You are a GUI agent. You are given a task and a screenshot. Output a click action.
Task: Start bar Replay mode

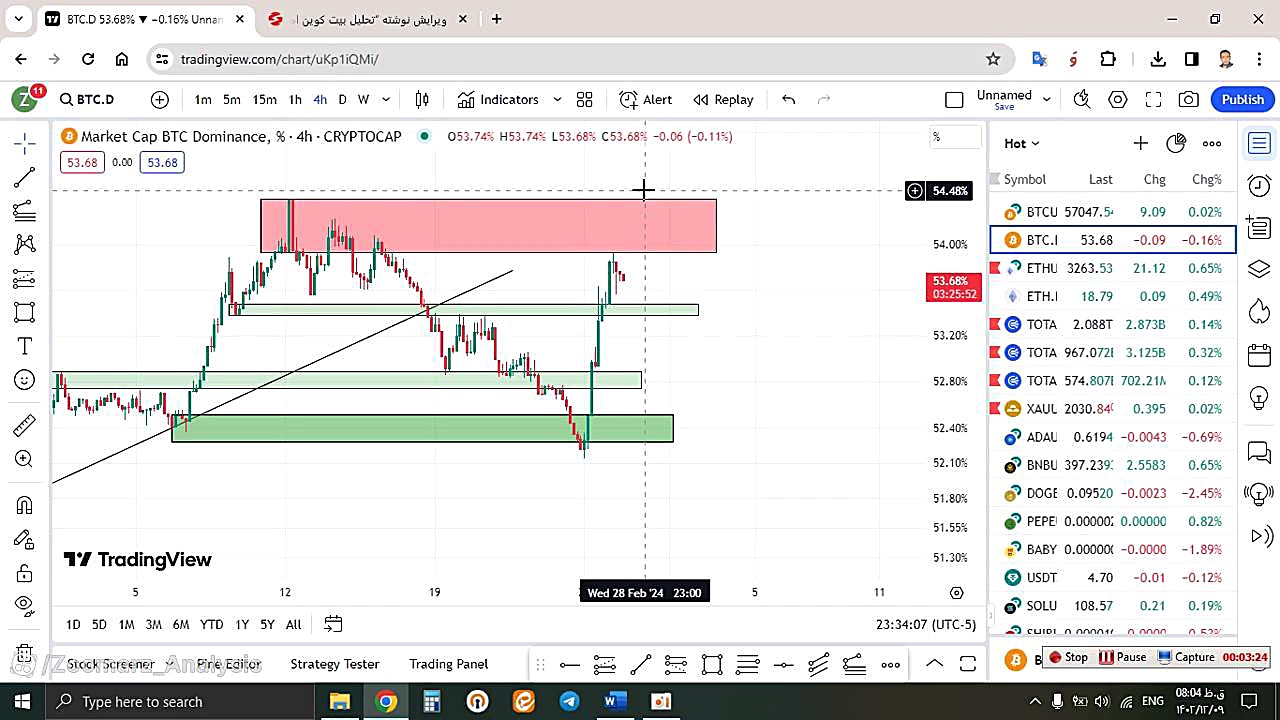(x=723, y=99)
